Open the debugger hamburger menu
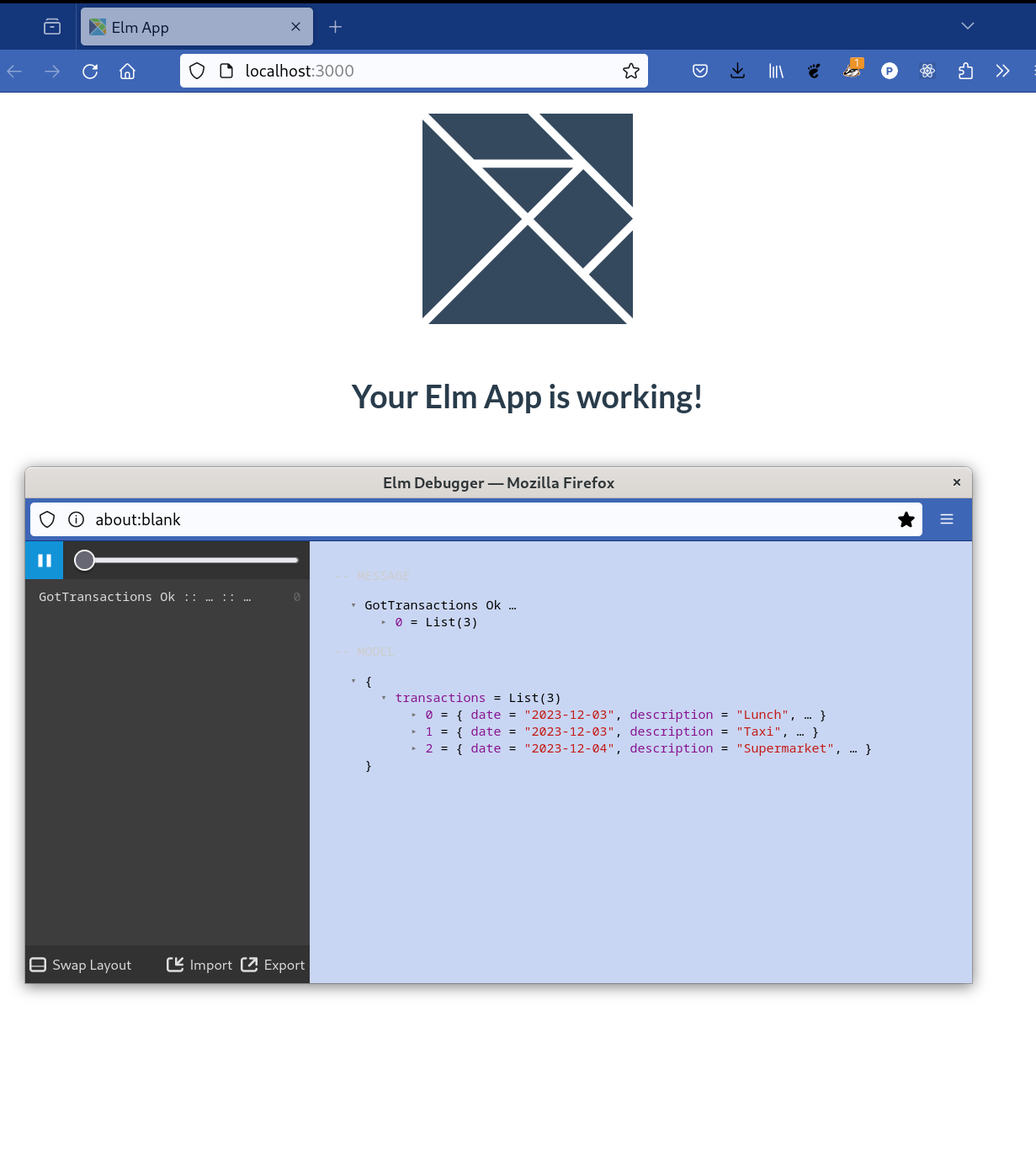The width and height of the screenshot is (1036, 1165). click(946, 519)
